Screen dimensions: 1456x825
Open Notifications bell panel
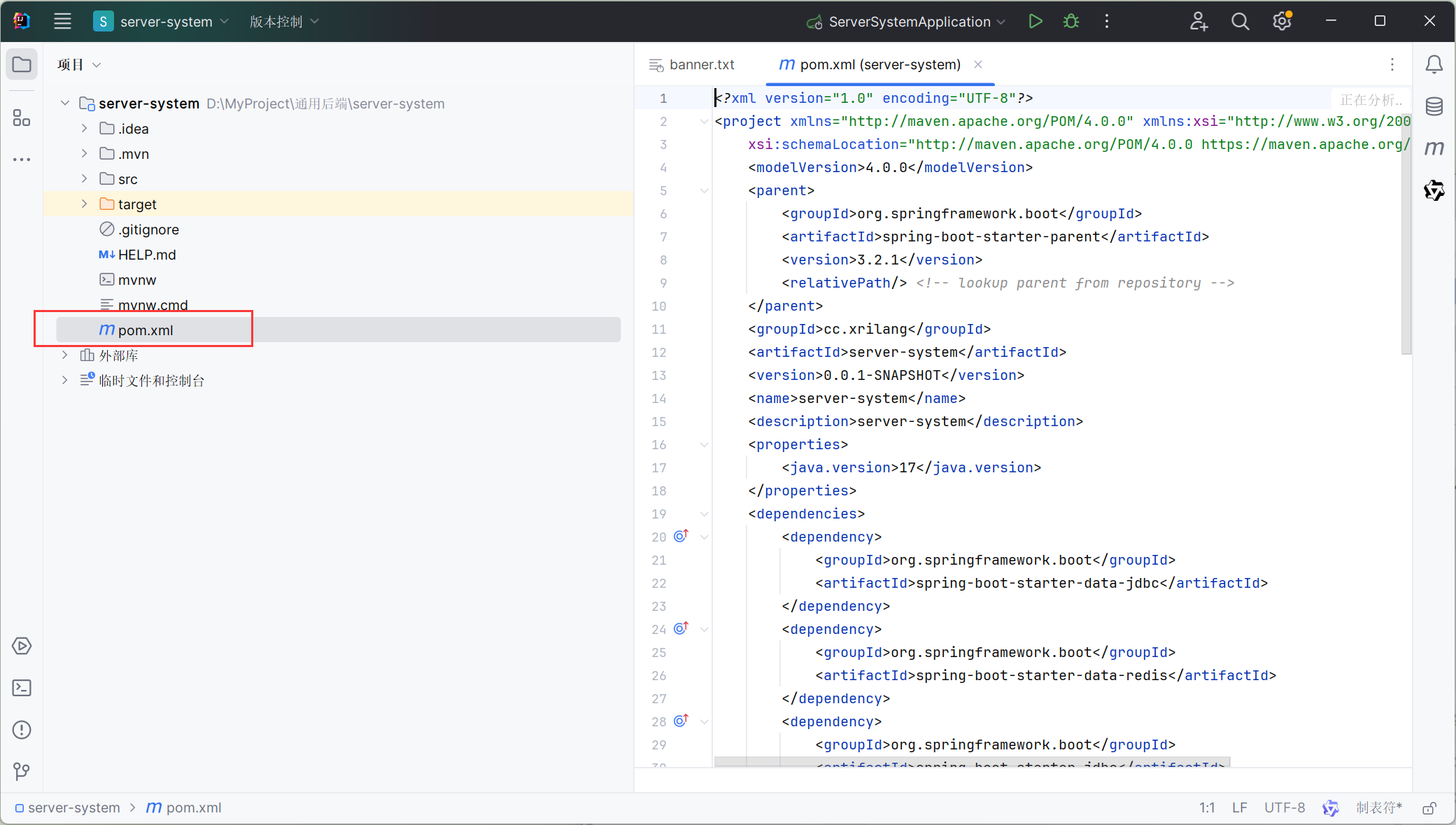[1434, 64]
